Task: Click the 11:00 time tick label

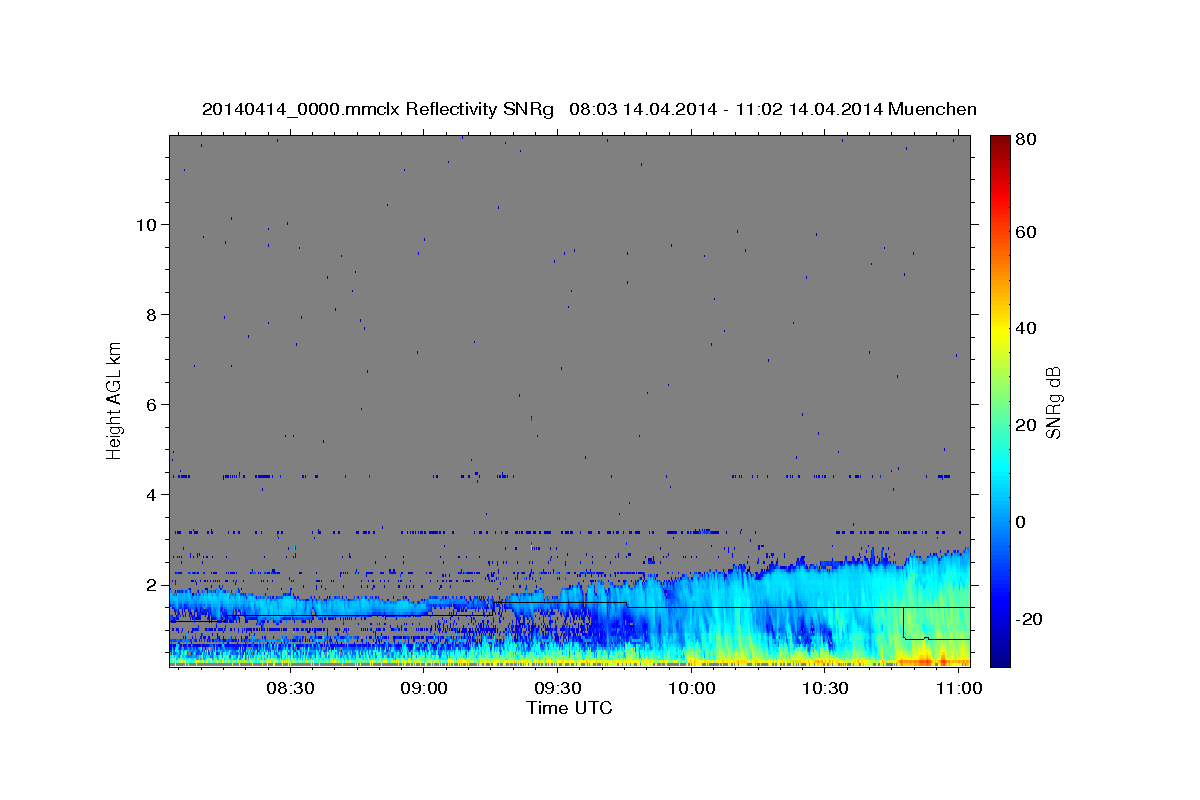Action: pos(960,689)
